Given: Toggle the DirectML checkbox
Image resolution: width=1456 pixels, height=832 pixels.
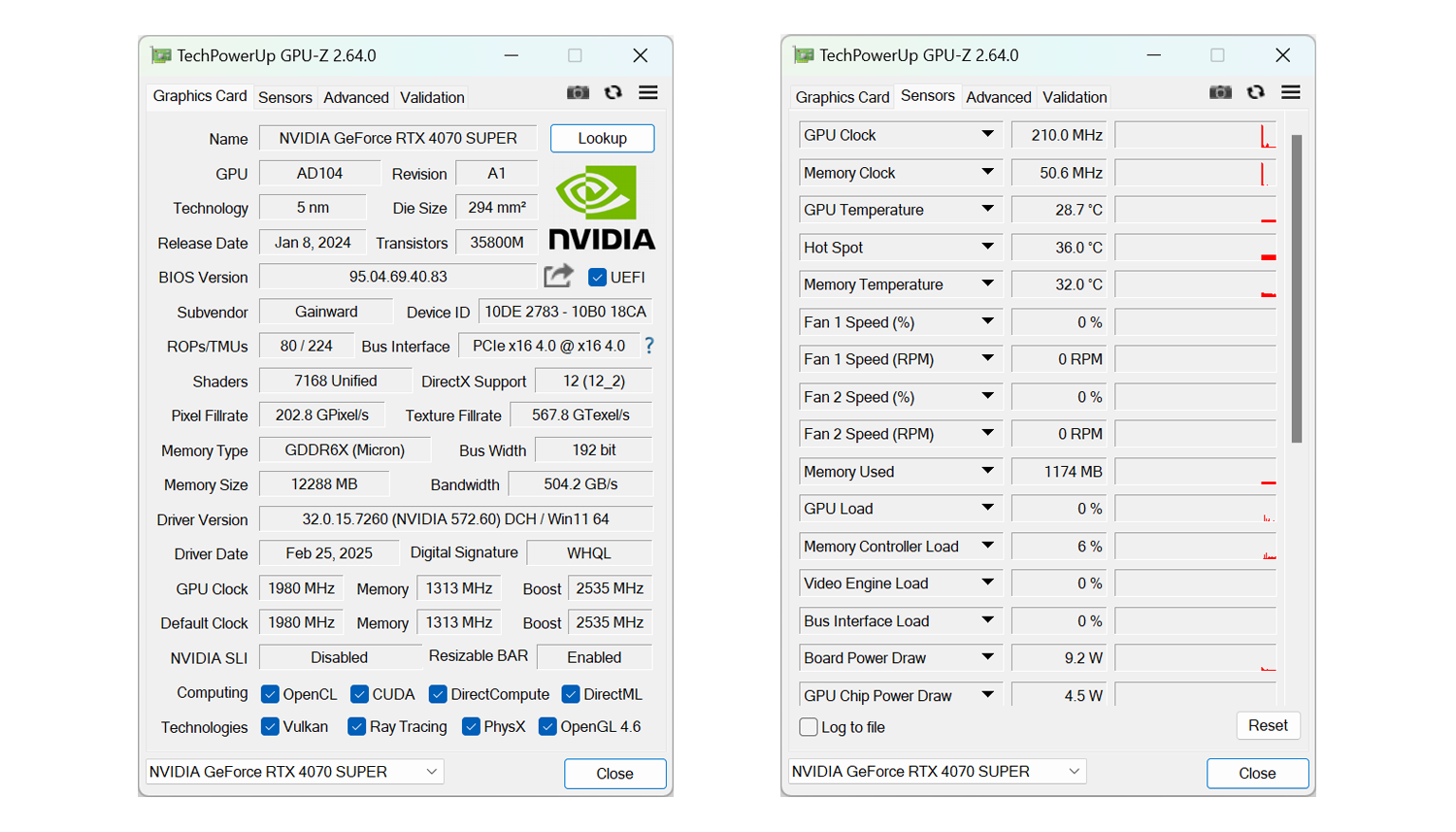Looking at the screenshot, I should pos(571,694).
